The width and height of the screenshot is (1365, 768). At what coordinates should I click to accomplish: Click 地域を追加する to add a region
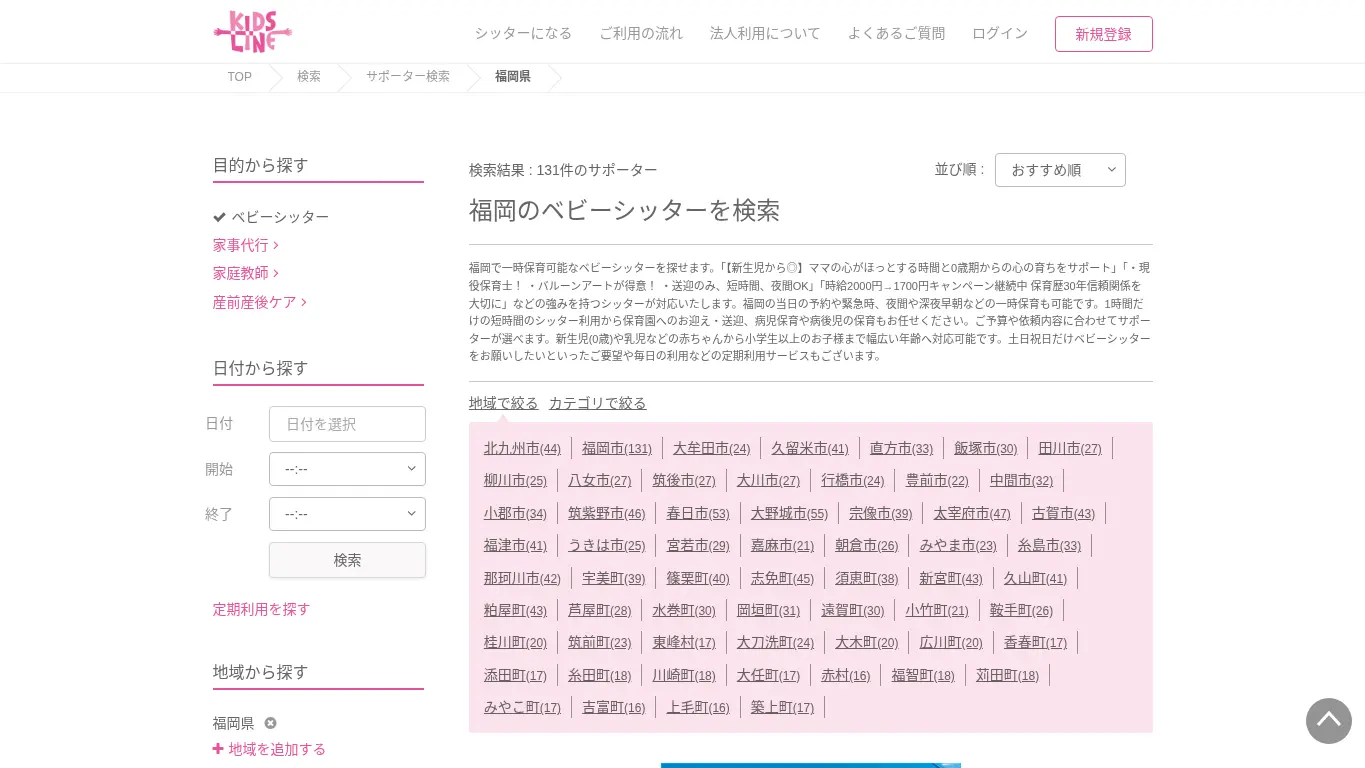(x=277, y=749)
